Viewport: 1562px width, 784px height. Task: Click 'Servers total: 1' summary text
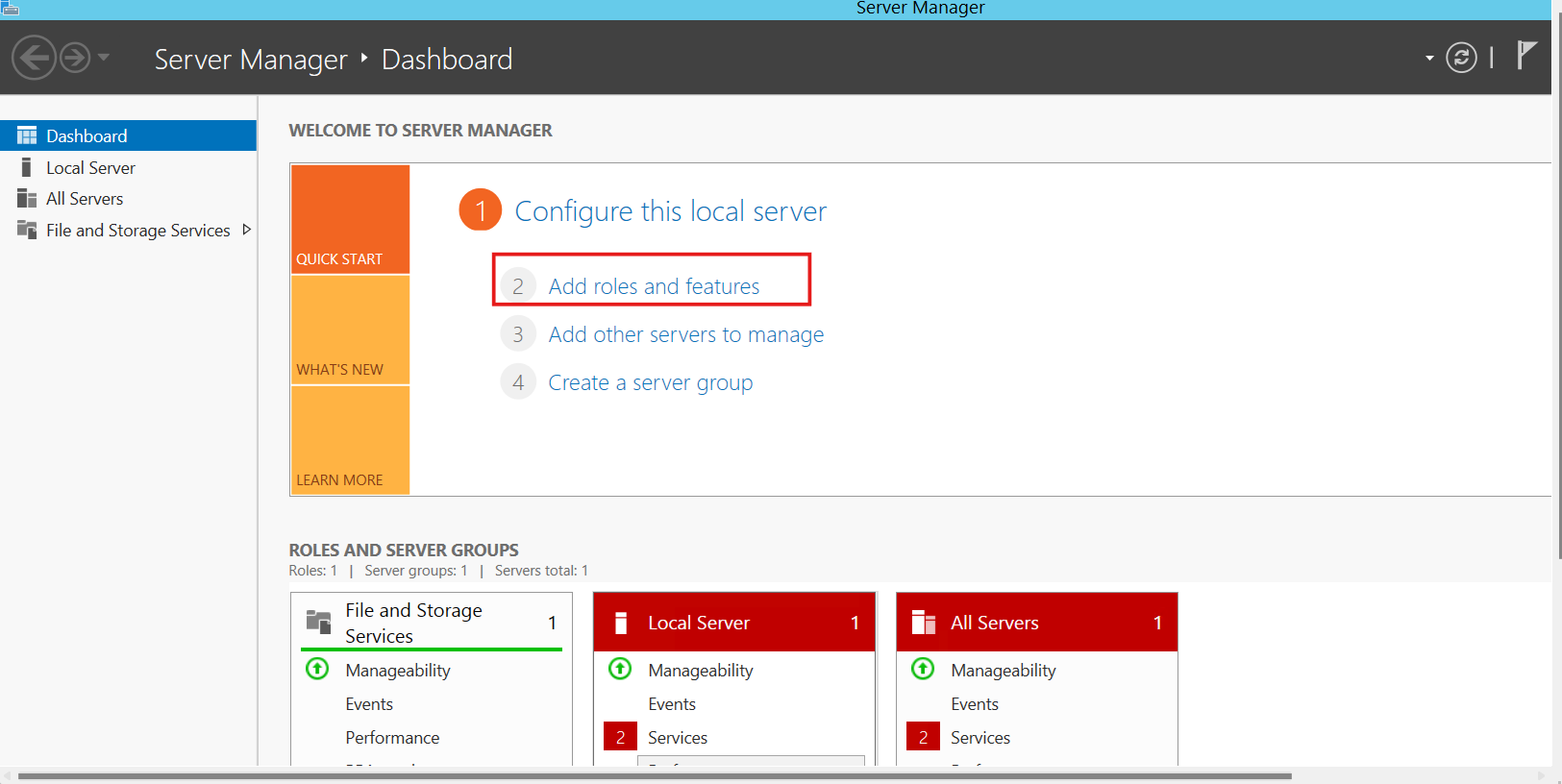[541, 571]
